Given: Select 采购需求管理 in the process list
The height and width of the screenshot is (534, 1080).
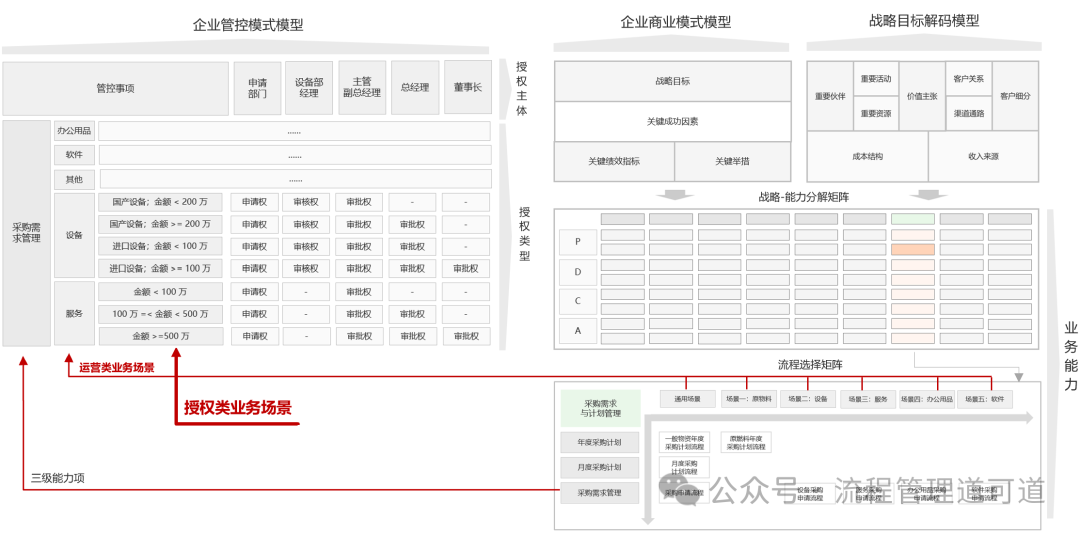Looking at the screenshot, I should pos(599,492).
